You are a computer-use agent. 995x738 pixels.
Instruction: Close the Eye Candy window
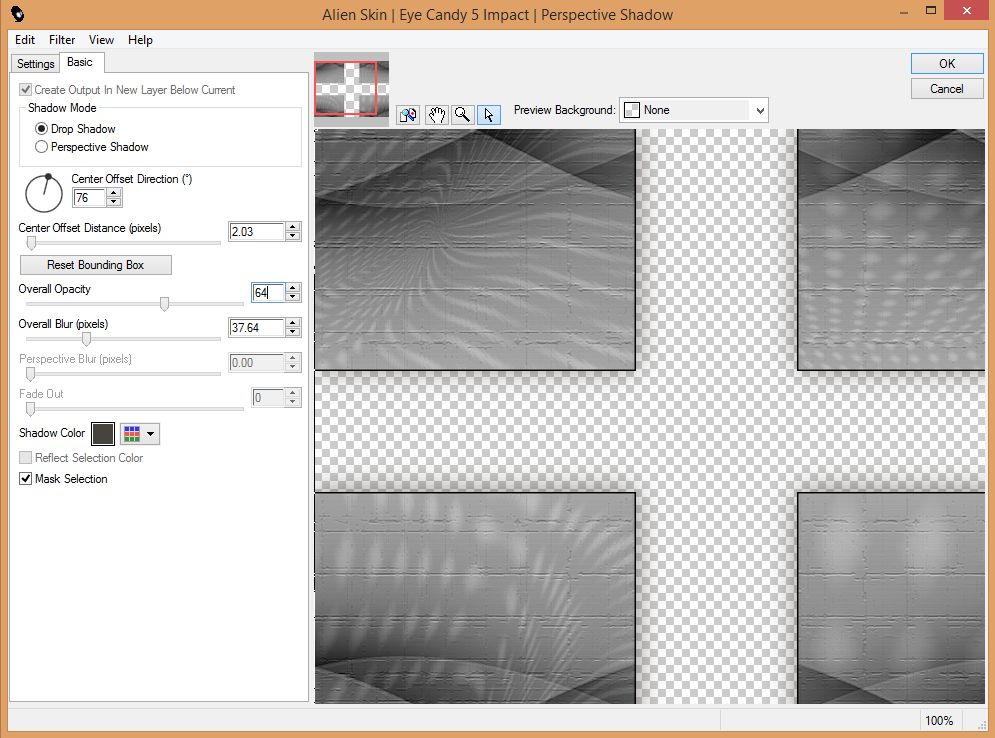point(966,10)
